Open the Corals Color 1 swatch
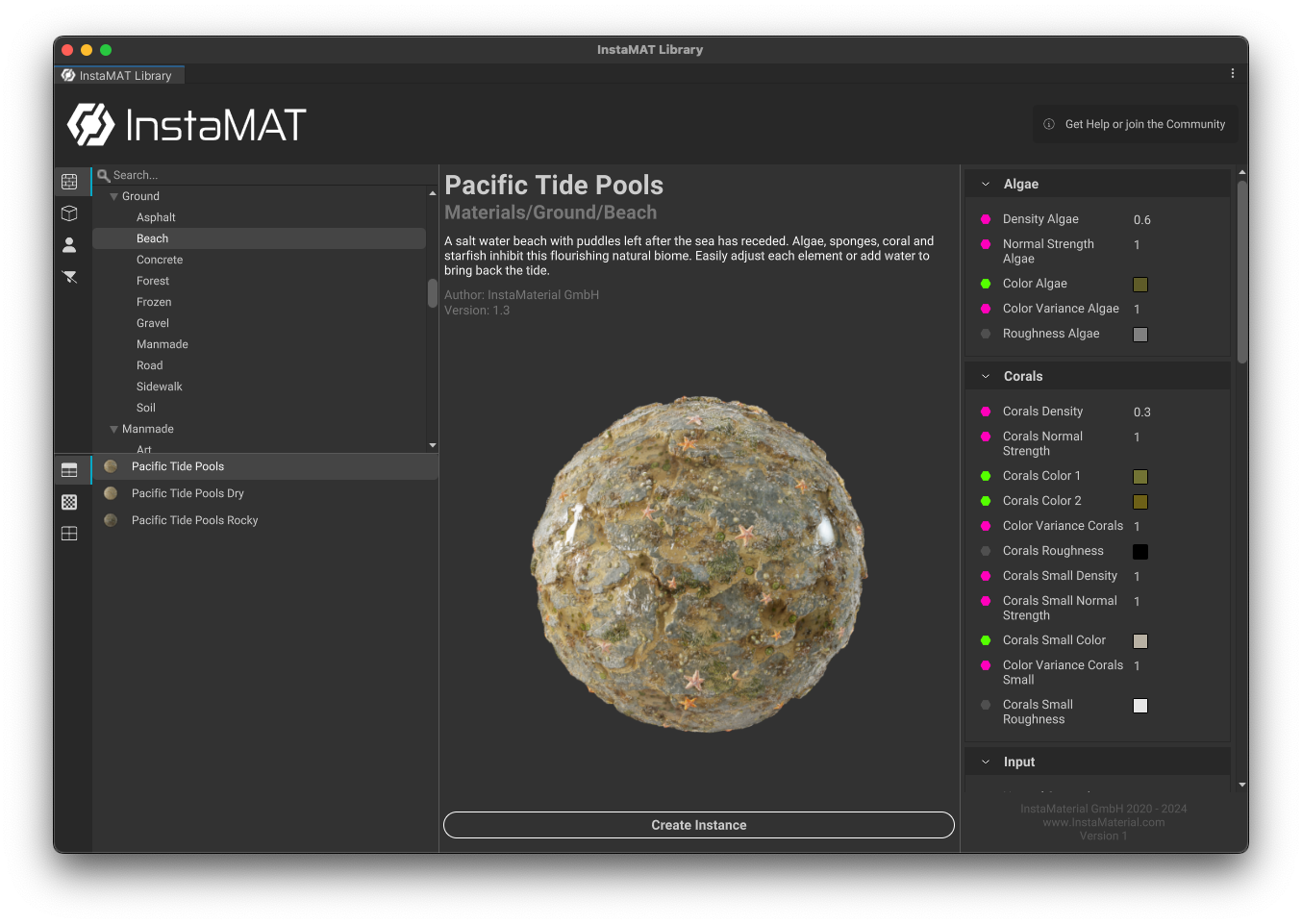Viewport: 1302px width, 924px height. (x=1140, y=477)
